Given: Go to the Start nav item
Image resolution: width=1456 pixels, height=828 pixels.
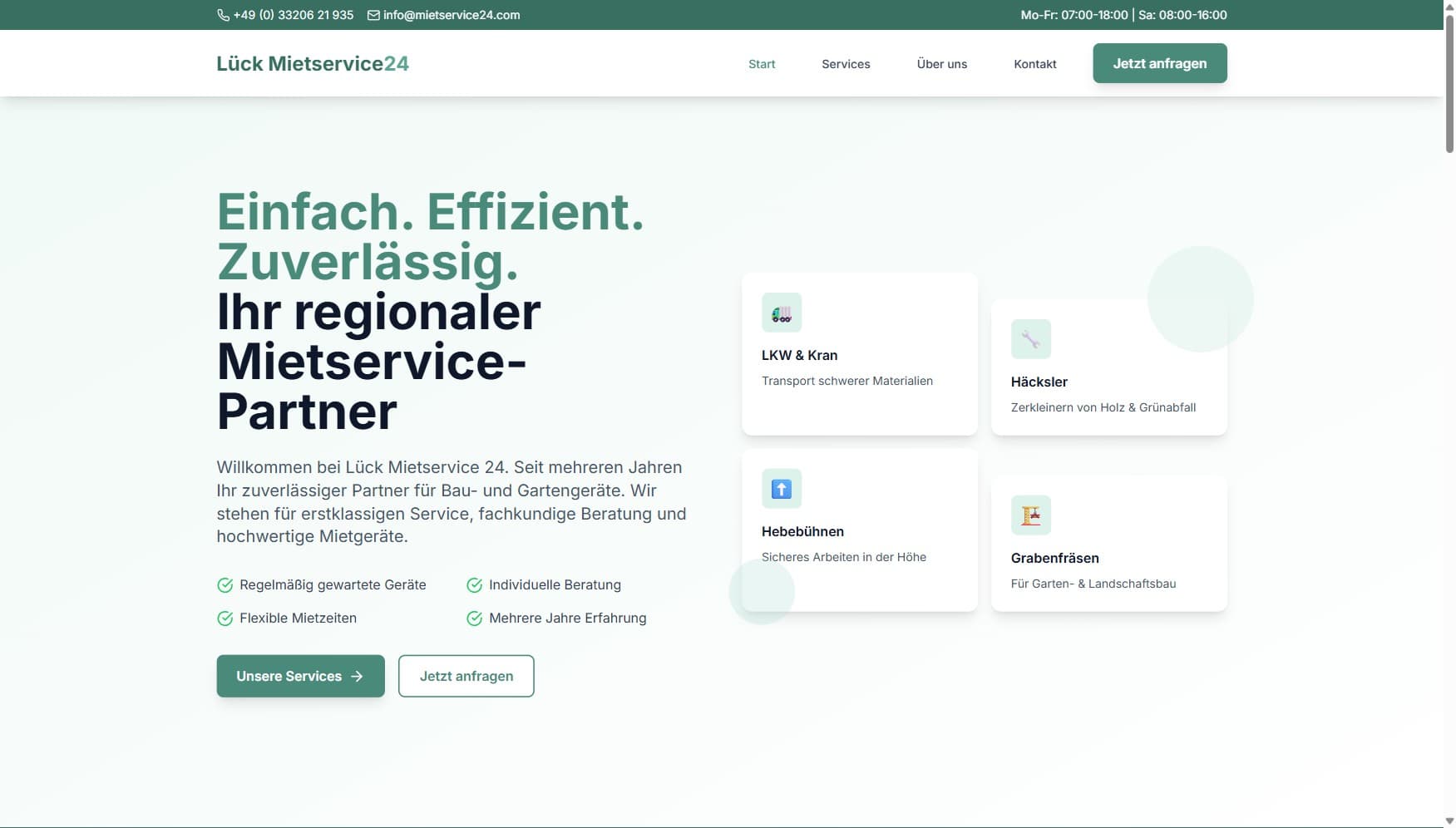Looking at the screenshot, I should tap(761, 64).
